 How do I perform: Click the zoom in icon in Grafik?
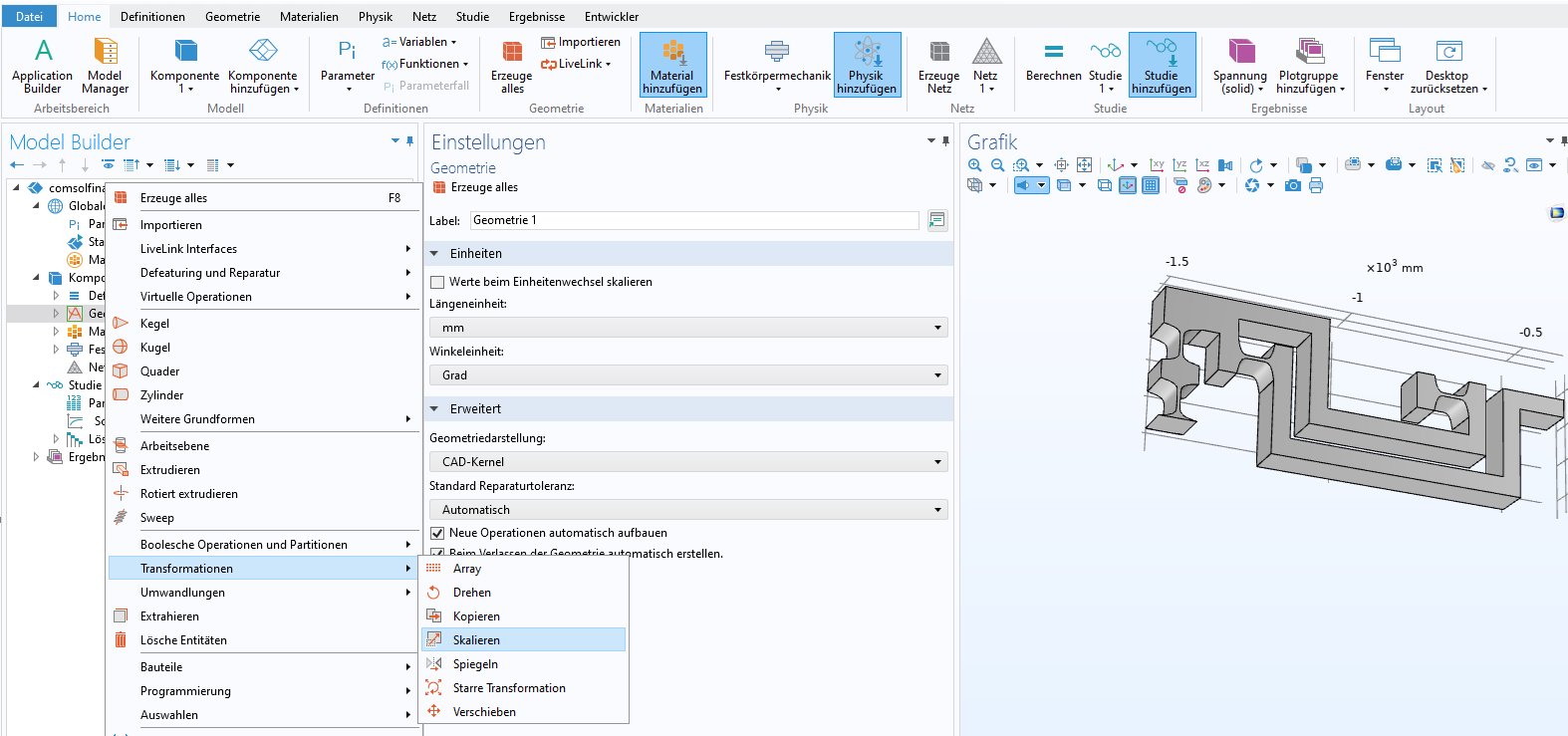point(974,165)
